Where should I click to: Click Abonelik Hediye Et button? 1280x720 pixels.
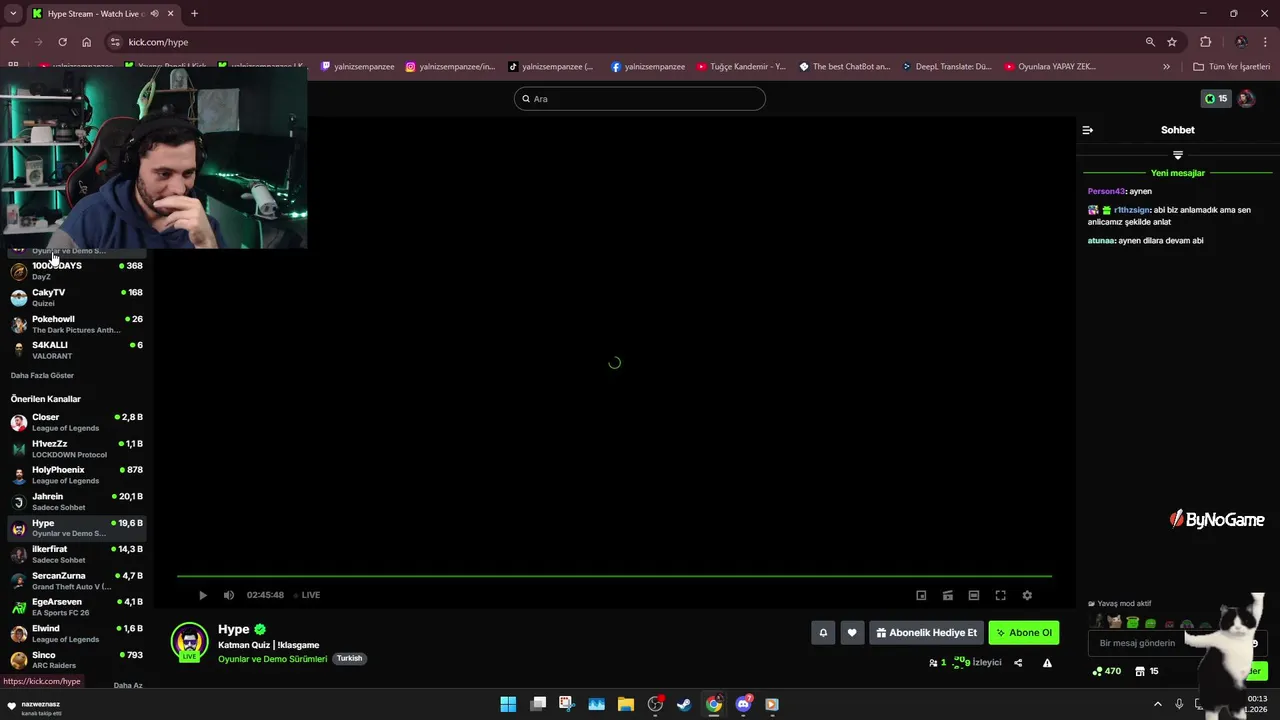click(x=926, y=632)
